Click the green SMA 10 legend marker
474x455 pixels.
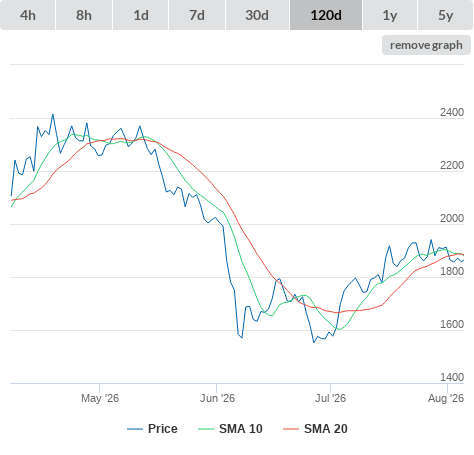(x=206, y=429)
